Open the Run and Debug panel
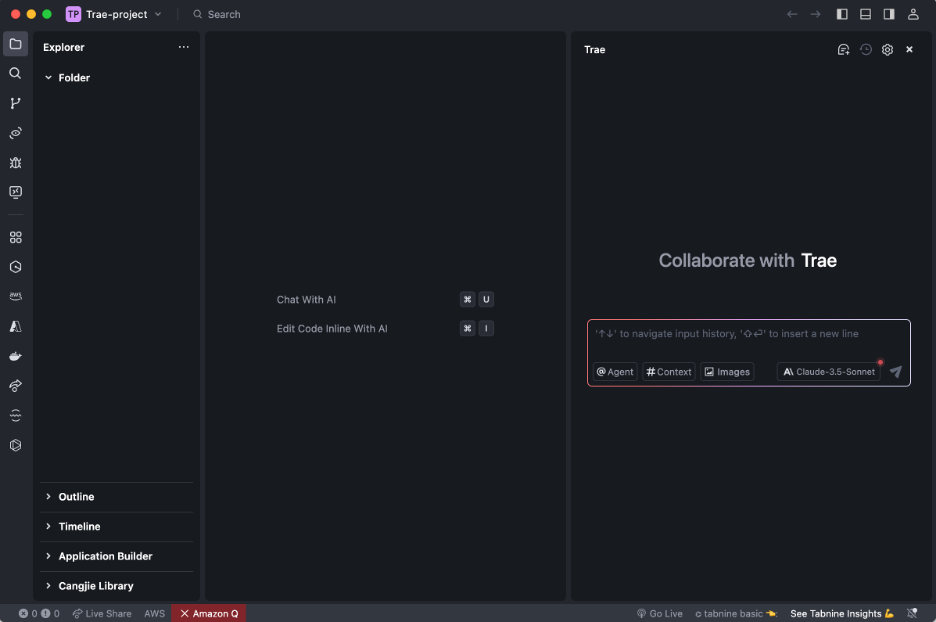Screen dimensions: 936x622 point(15,162)
